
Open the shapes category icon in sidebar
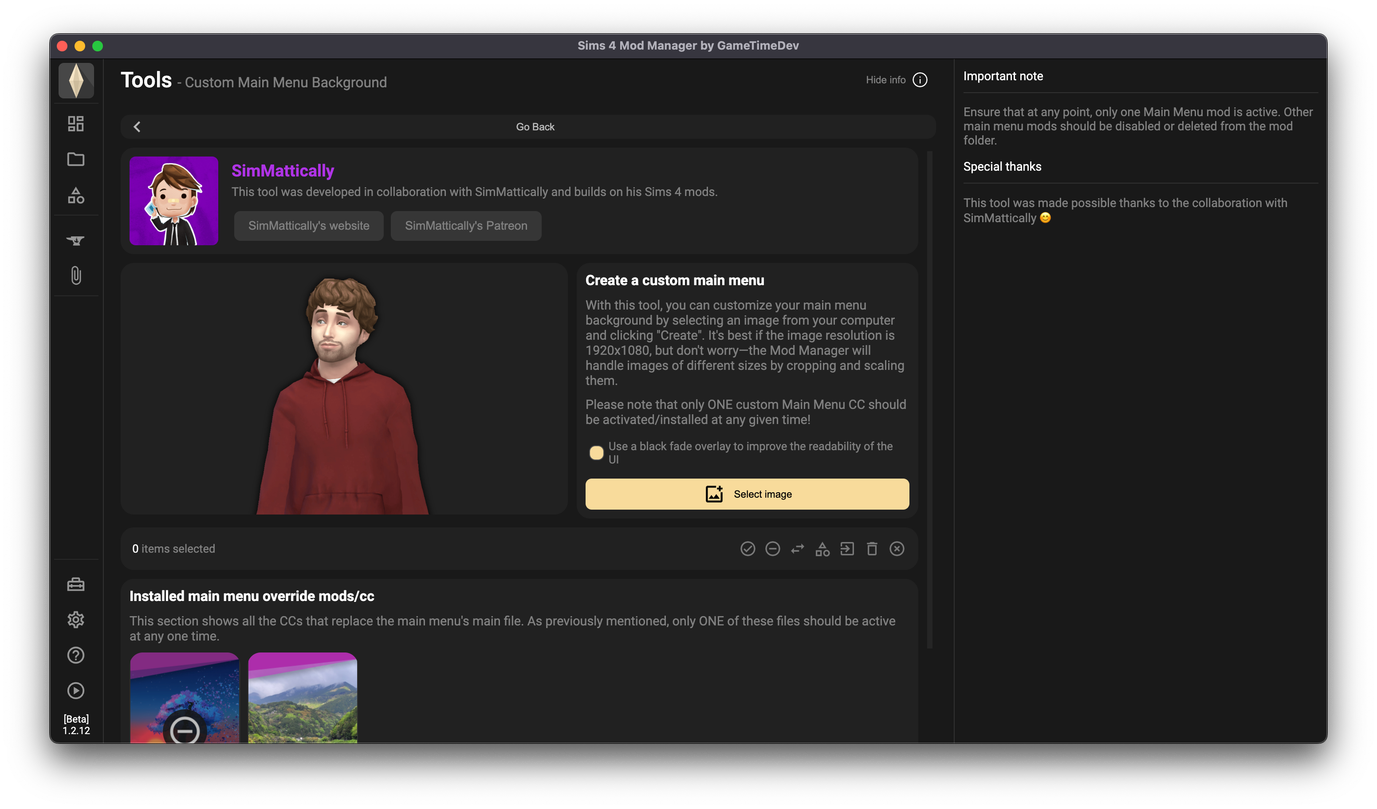click(76, 195)
